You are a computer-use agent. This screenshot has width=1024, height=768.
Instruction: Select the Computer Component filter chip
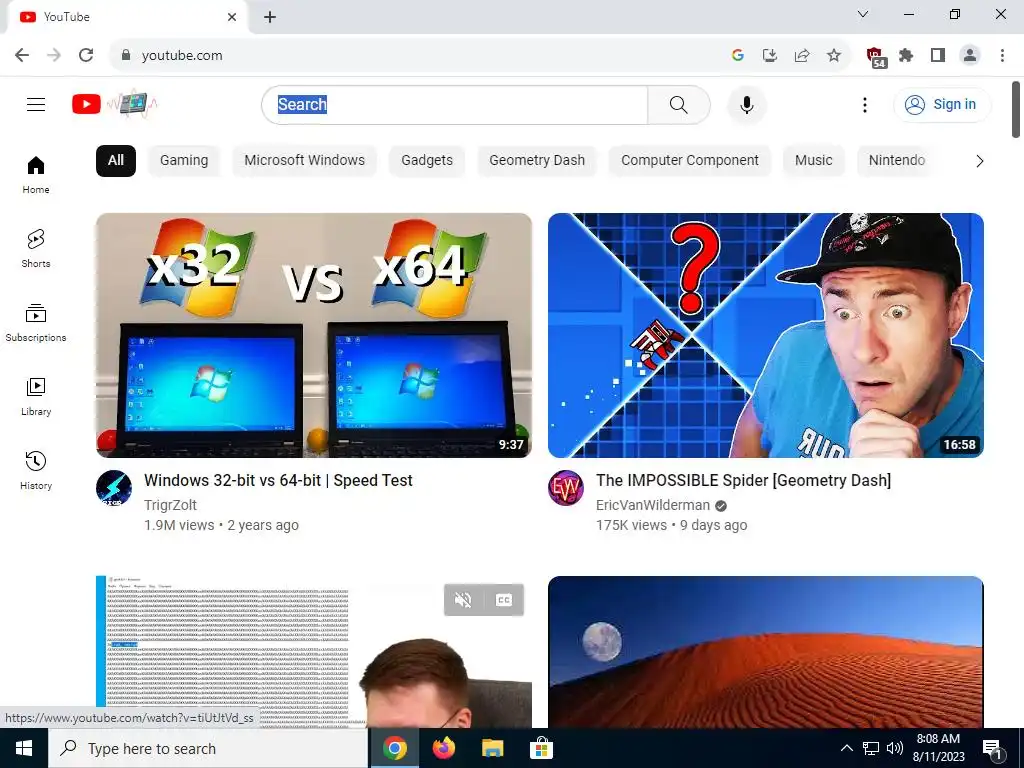coord(690,161)
